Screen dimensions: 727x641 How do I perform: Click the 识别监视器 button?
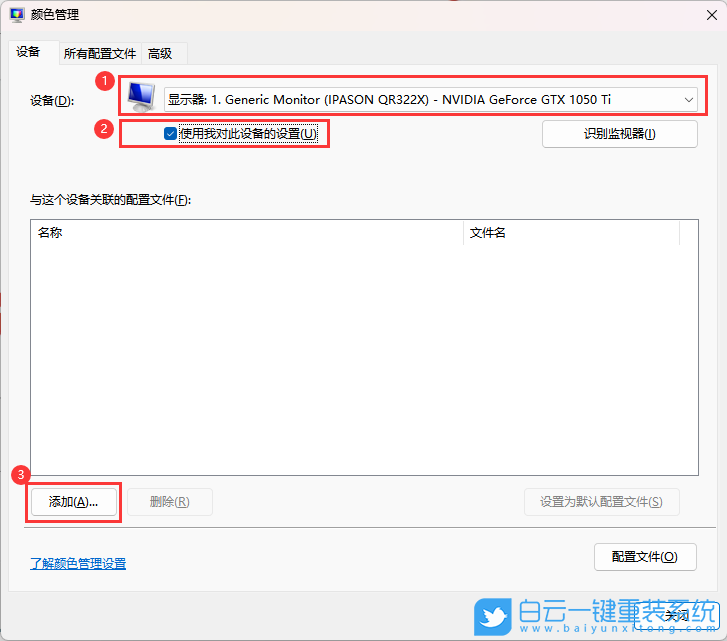(619, 134)
